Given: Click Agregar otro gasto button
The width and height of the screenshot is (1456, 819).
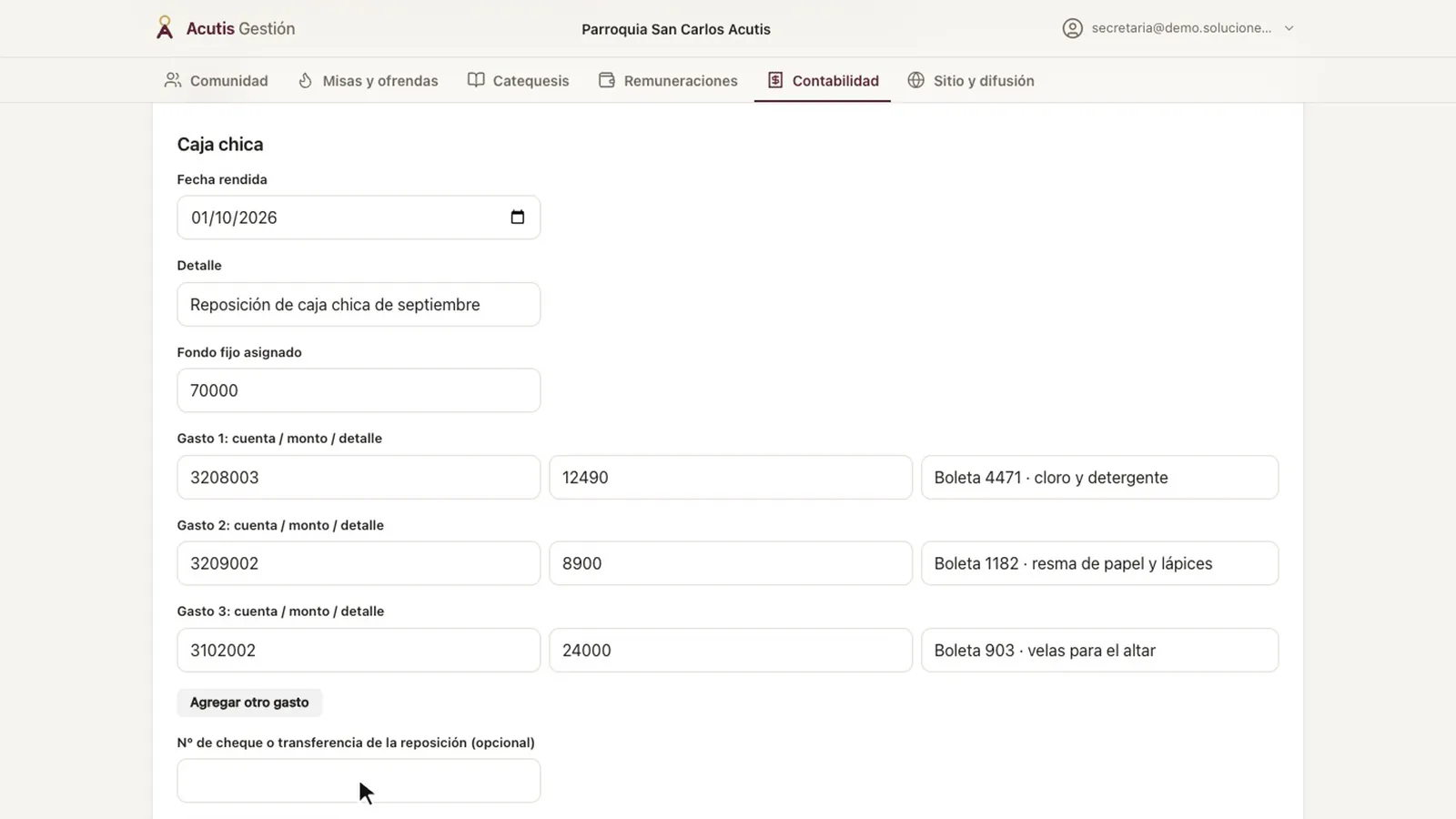Looking at the screenshot, I should 249,703.
